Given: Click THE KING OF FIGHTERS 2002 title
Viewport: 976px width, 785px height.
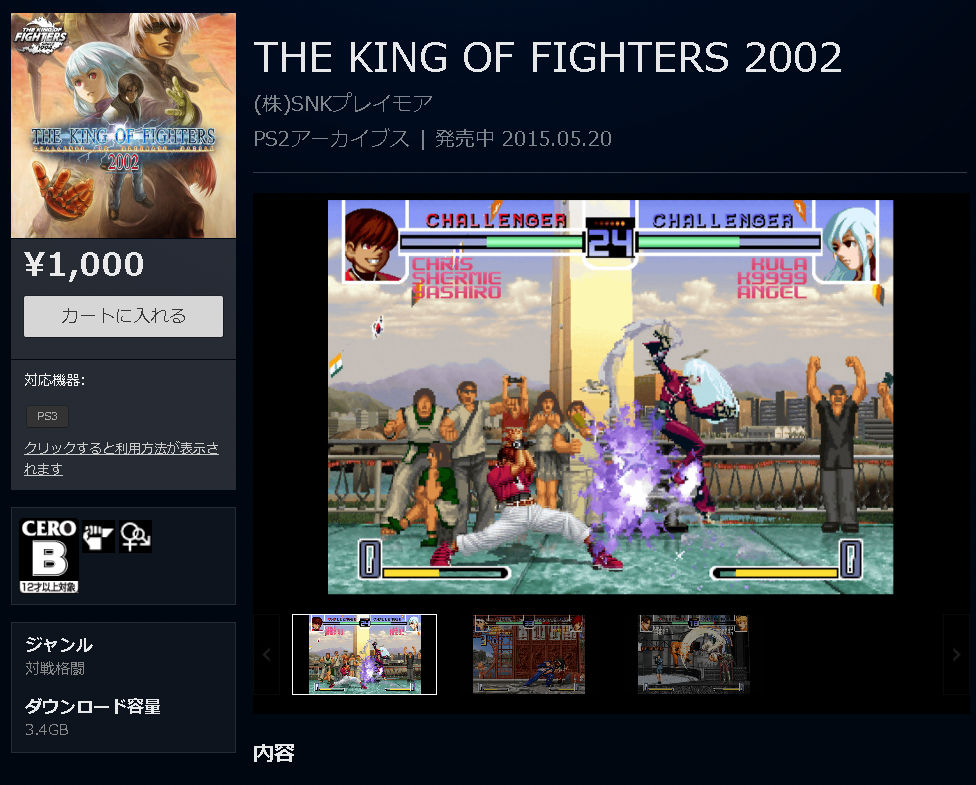Looking at the screenshot, I should click(x=548, y=57).
